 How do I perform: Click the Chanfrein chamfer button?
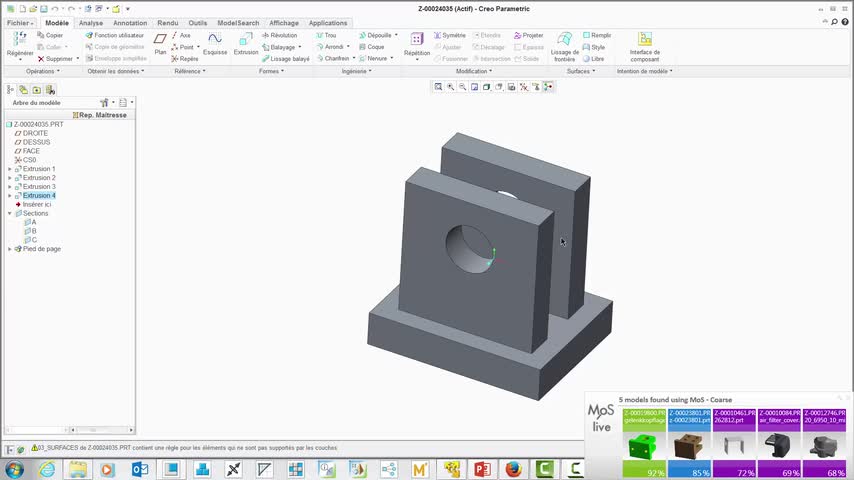[333, 58]
